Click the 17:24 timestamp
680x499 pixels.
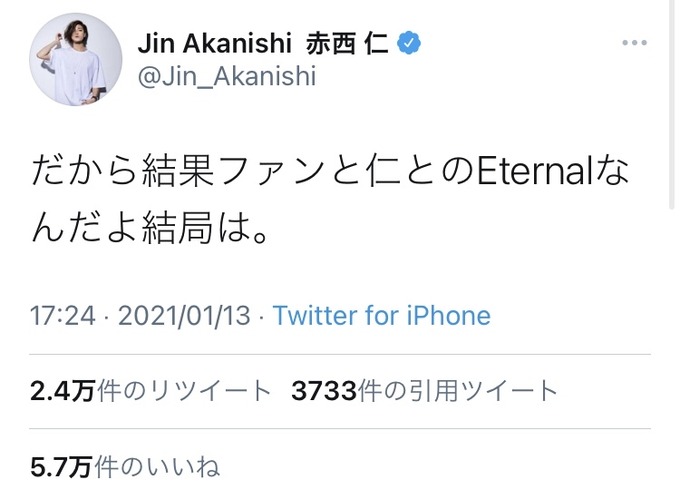(63, 315)
